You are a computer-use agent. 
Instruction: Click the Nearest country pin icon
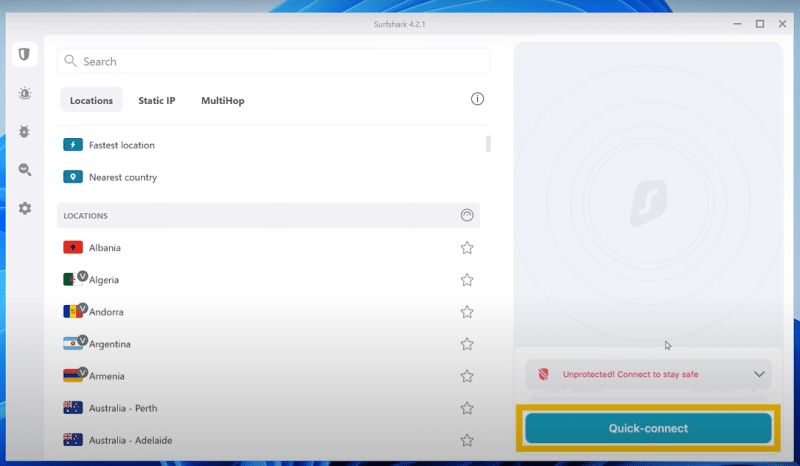(73, 177)
